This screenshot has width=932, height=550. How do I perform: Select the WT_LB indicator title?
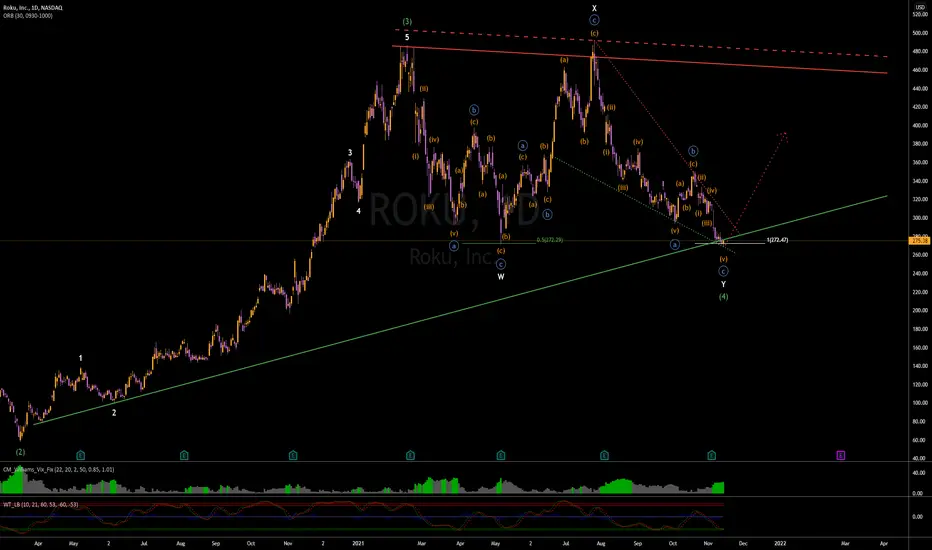click(40, 505)
